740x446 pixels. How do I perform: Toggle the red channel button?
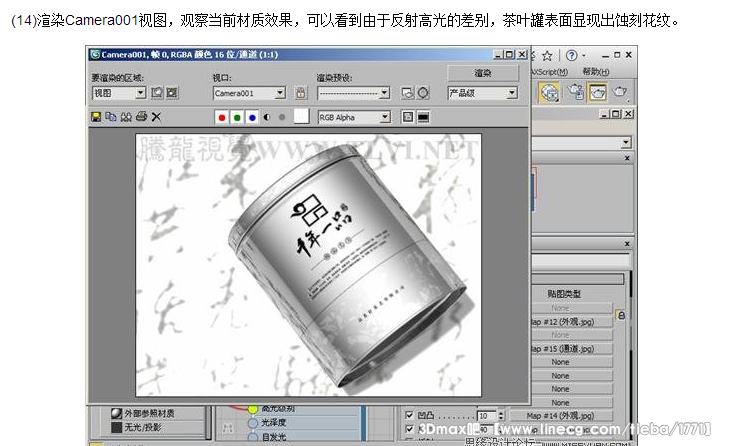[222, 117]
